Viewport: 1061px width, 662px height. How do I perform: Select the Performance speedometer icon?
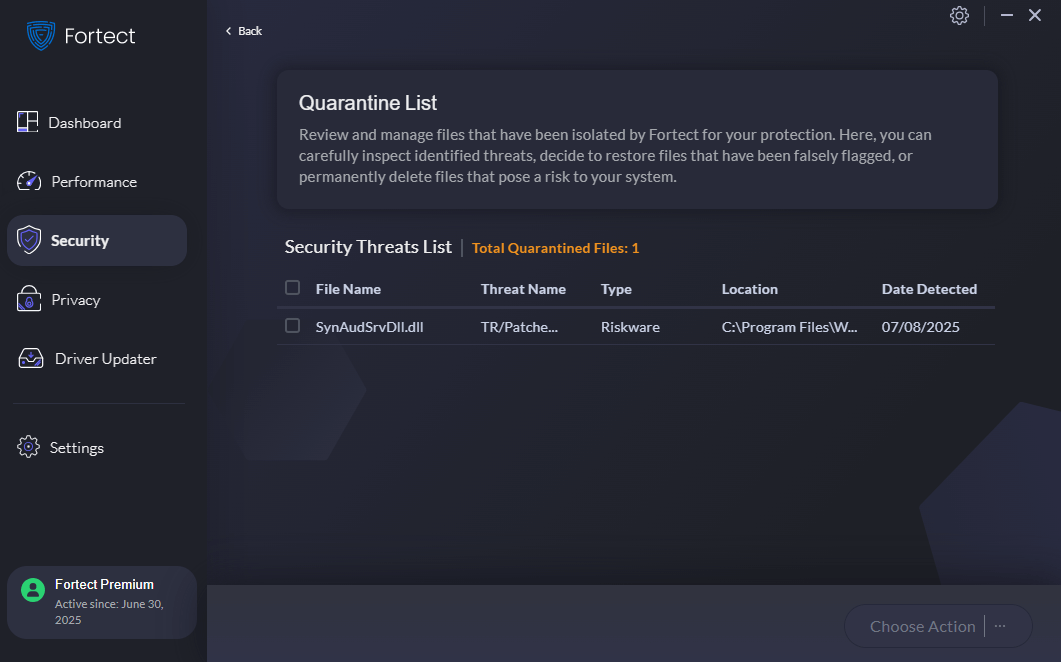click(x=27, y=181)
